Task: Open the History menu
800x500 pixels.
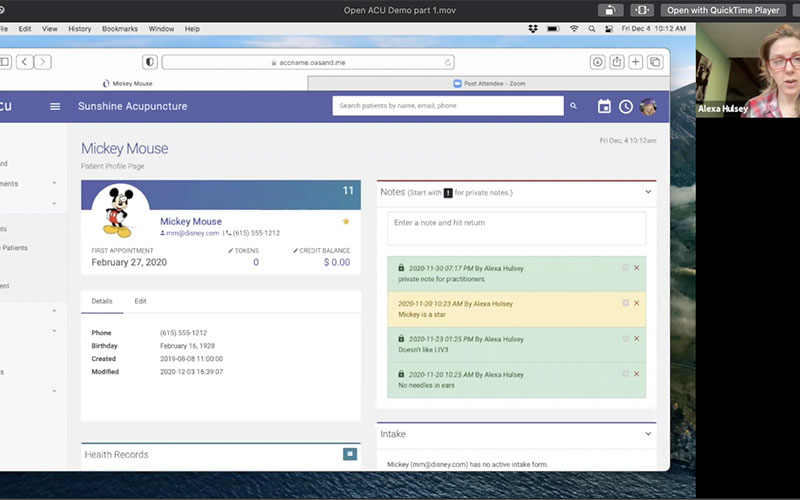Action: pyautogui.click(x=80, y=29)
